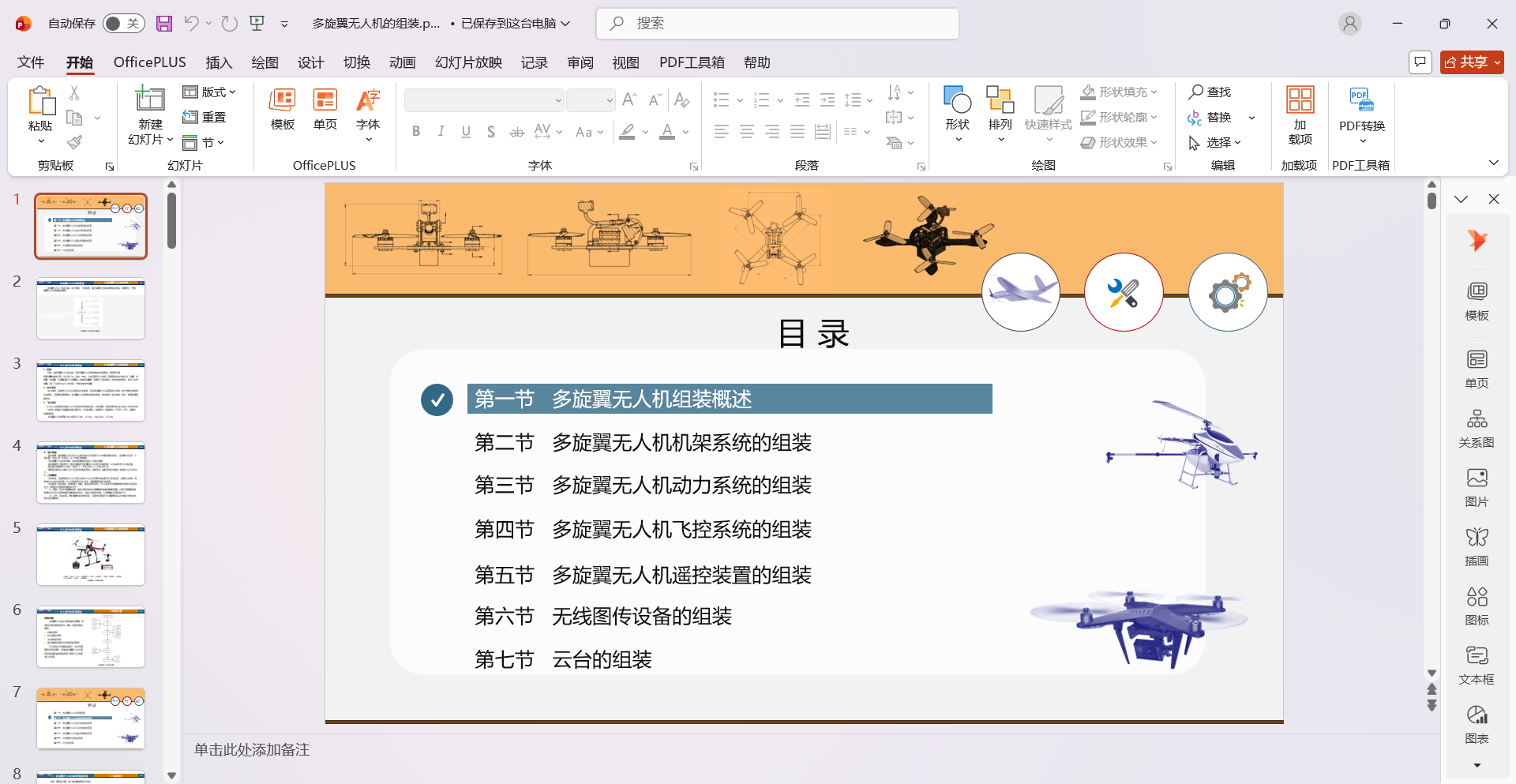Viewport: 1516px width, 784px height.
Task: Click the comments icon near share
Action: coord(1420,62)
